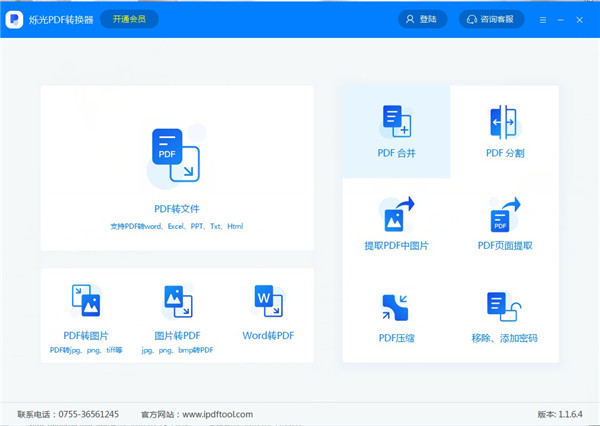
Task: Click the 登陆 login button
Action: [x=422, y=19]
